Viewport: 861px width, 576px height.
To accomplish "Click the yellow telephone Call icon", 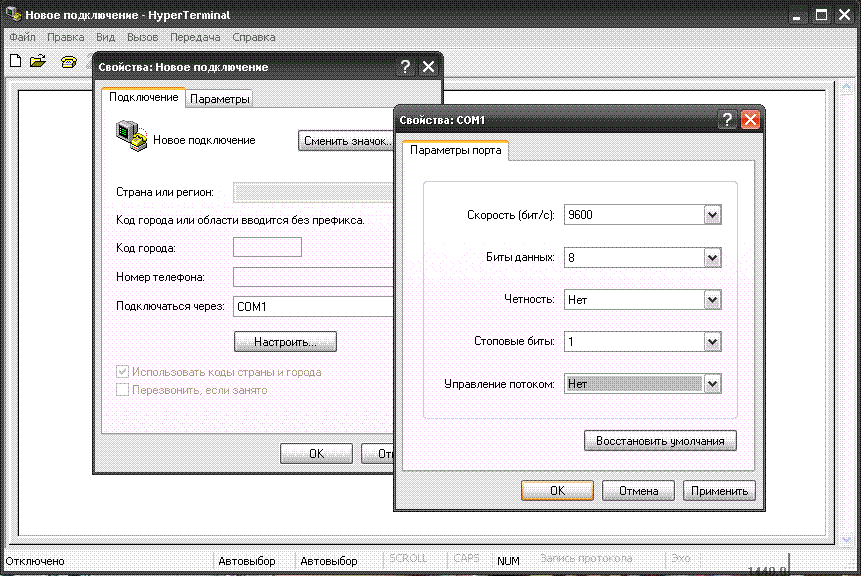I will click(x=68, y=61).
